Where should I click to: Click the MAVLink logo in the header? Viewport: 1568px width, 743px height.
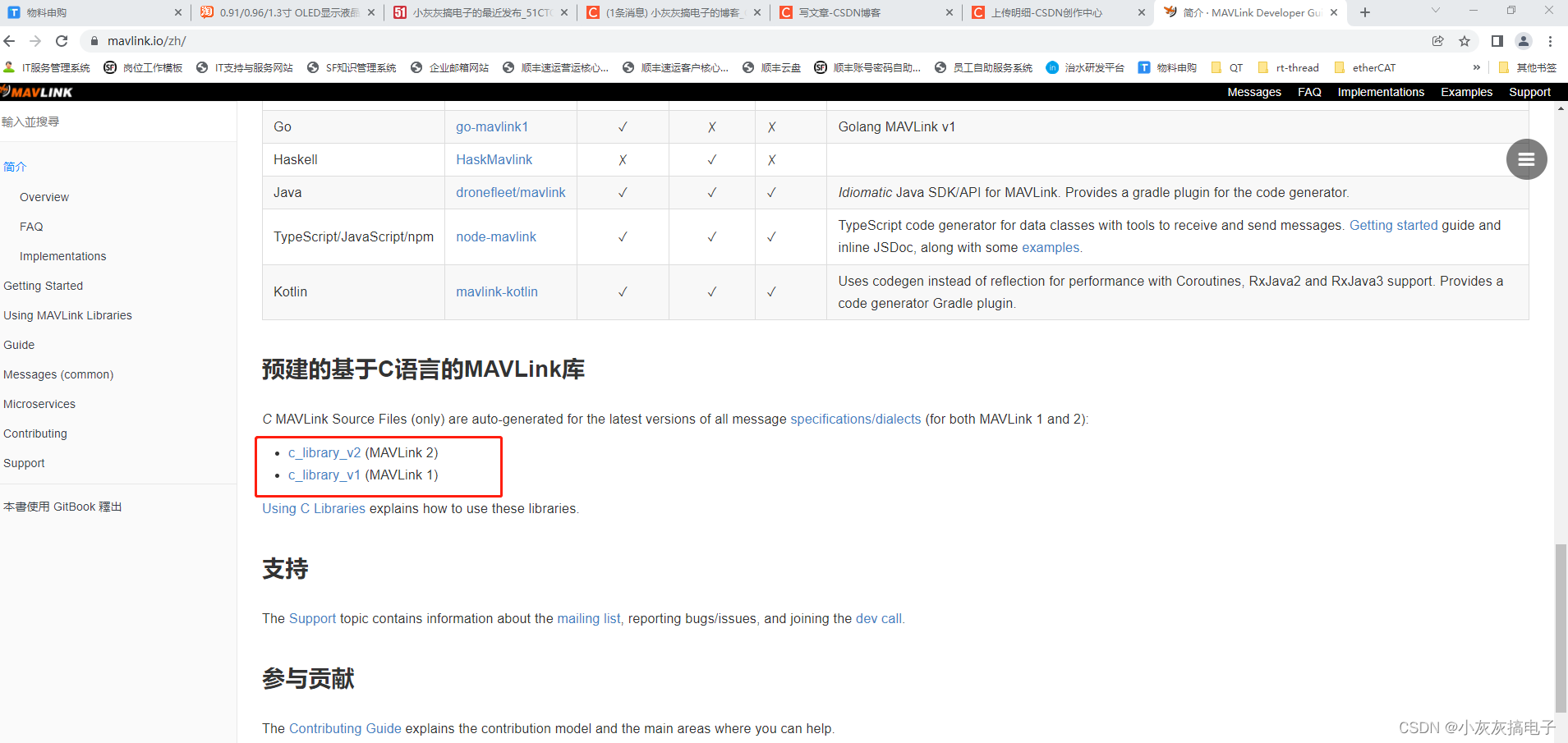point(37,92)
